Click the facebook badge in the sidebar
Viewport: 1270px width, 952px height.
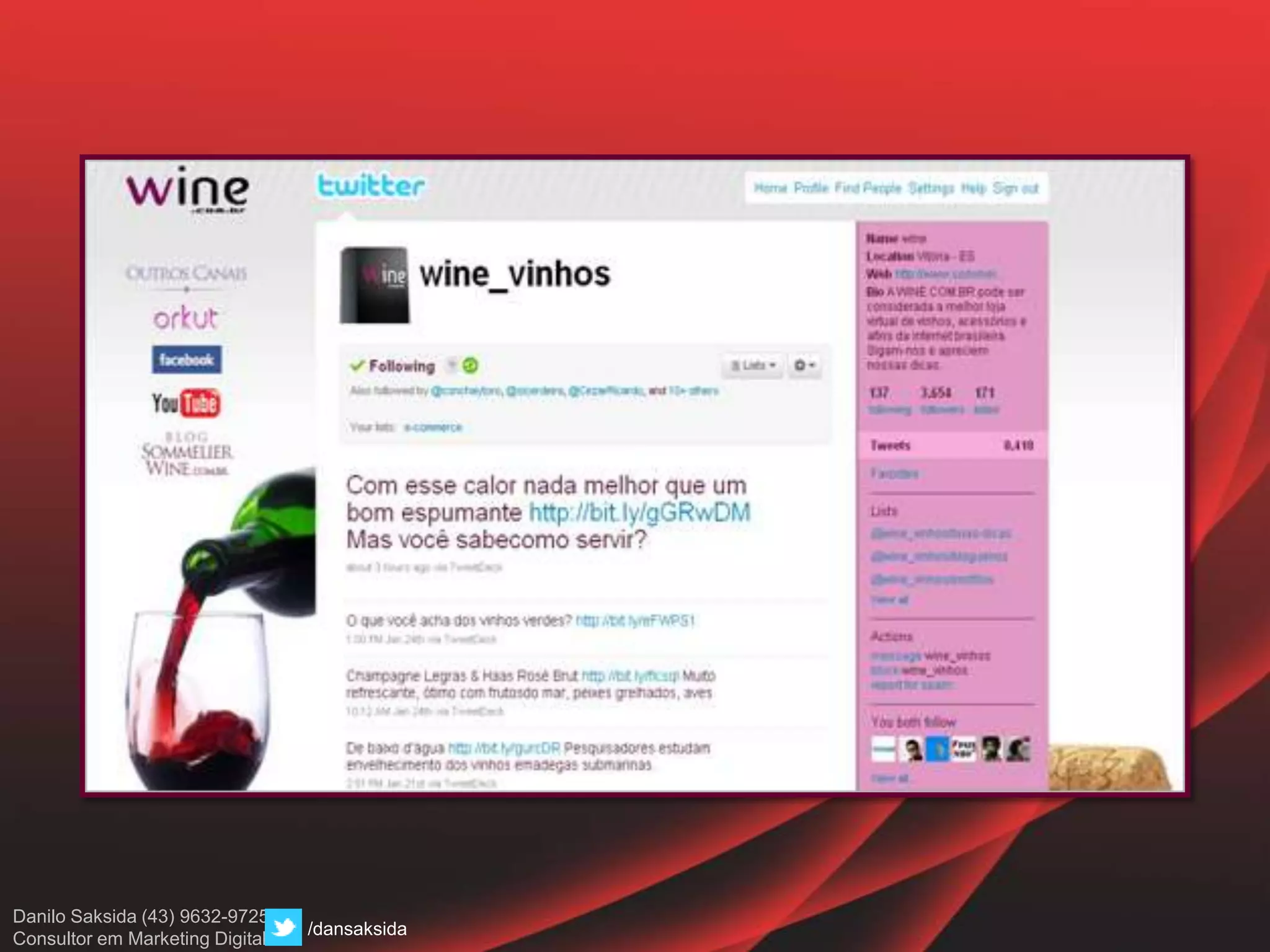(x=186, y=359)
